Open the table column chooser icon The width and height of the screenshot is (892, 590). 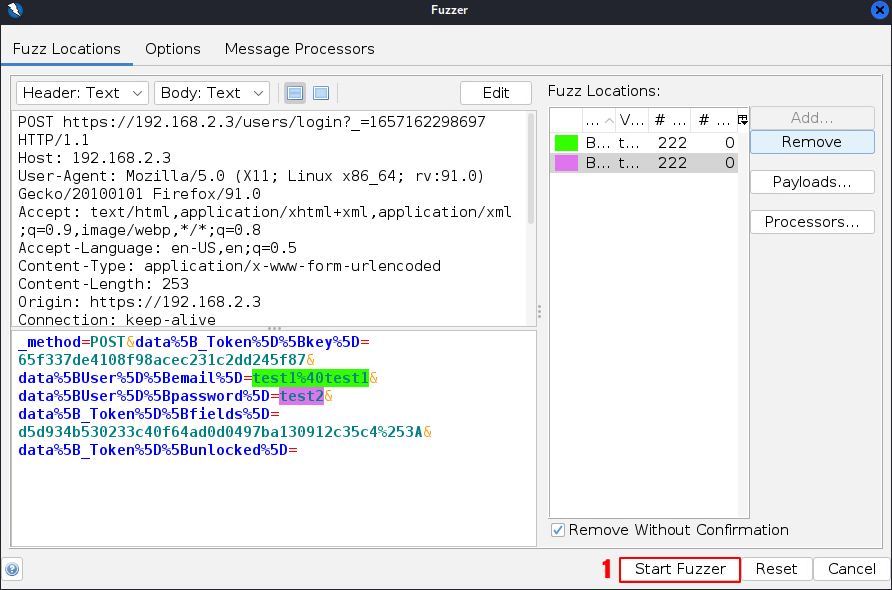tap(742, 120)
